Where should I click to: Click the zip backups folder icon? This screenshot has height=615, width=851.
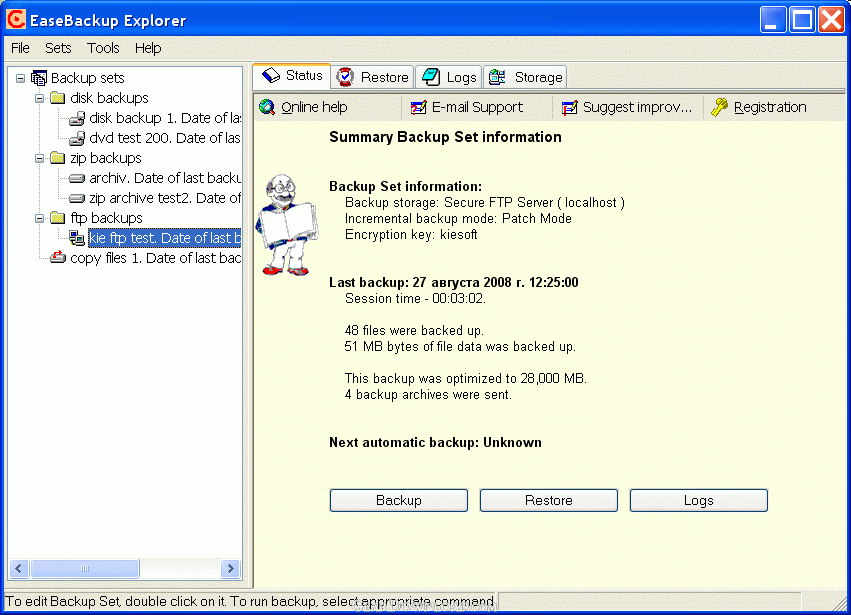point(58,158)
